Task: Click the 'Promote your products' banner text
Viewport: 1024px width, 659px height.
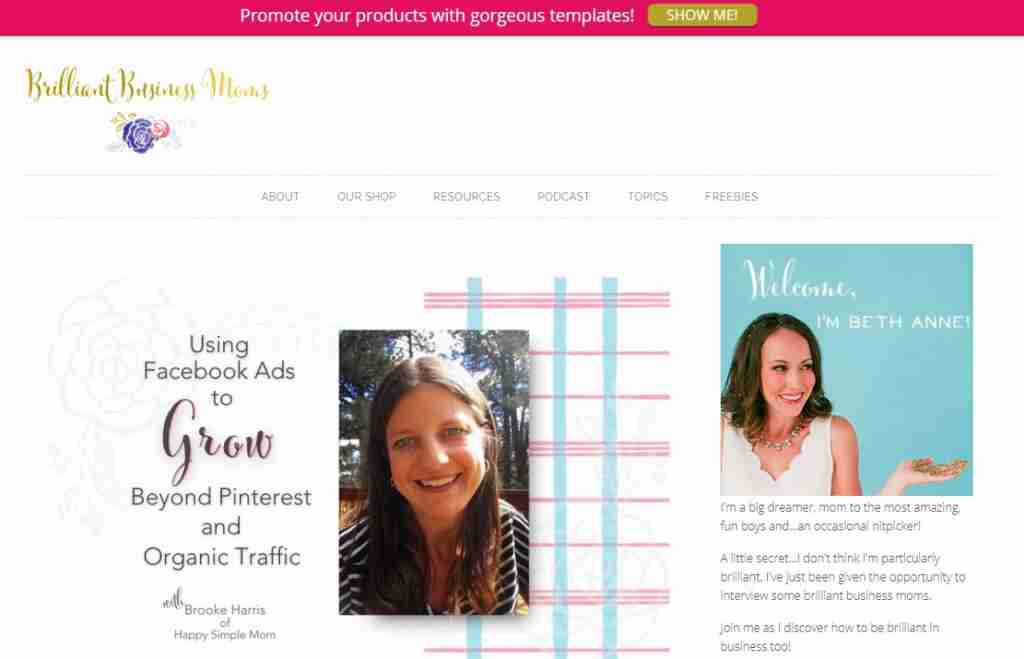Action: click(437, 16)
